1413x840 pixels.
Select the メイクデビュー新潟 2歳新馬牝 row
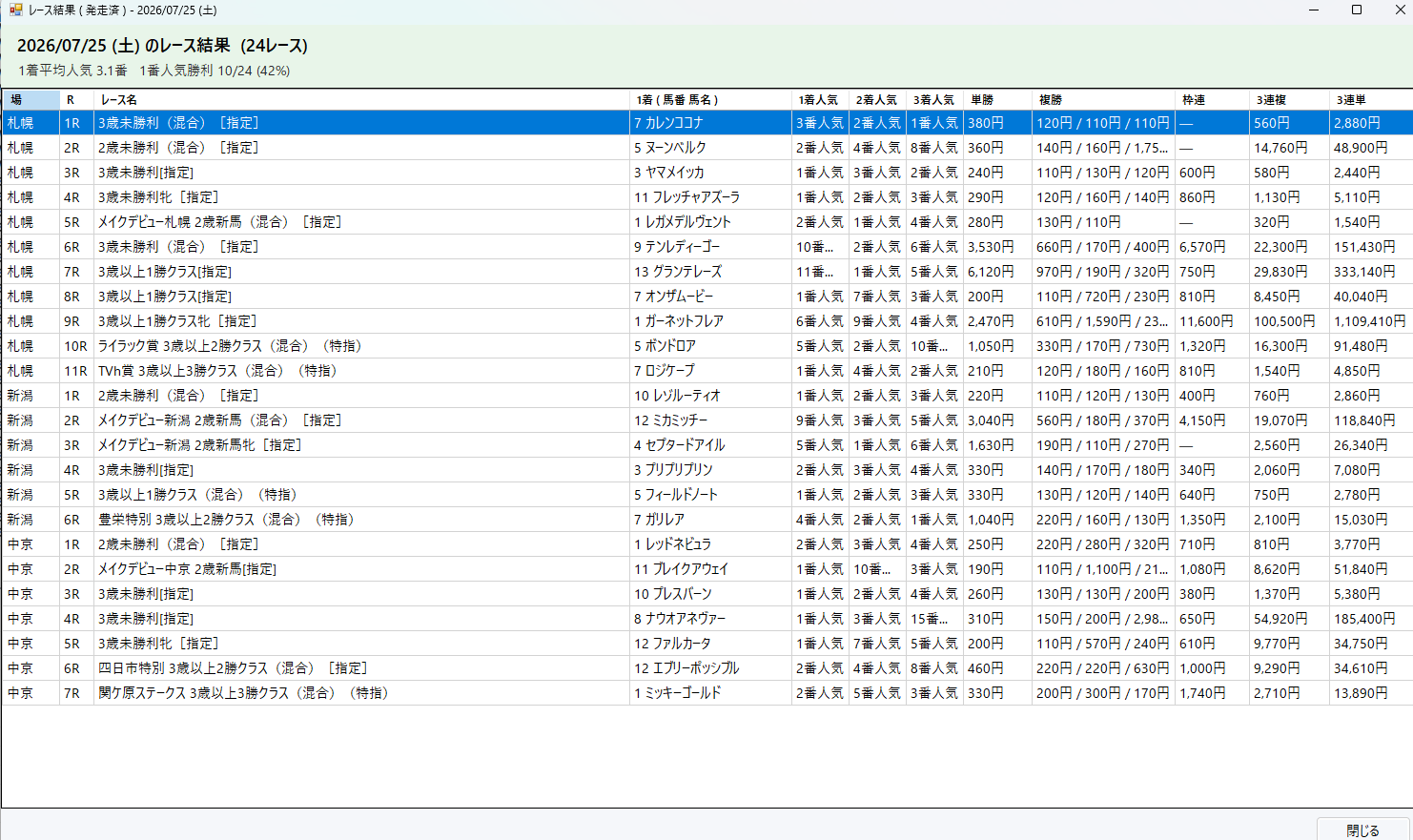coord(706,445)
